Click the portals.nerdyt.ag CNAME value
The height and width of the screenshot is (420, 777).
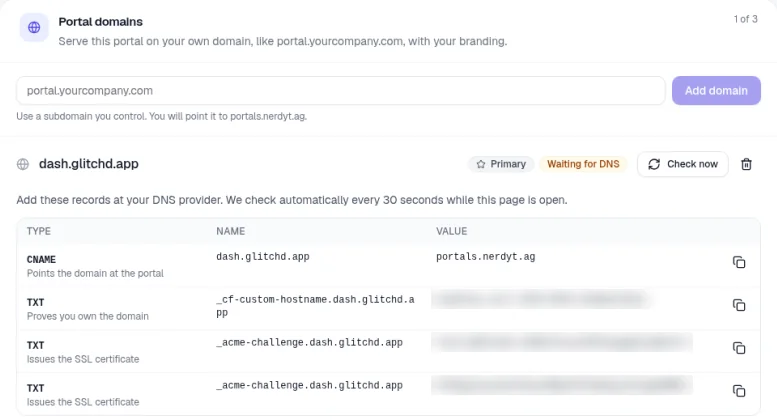486,257
